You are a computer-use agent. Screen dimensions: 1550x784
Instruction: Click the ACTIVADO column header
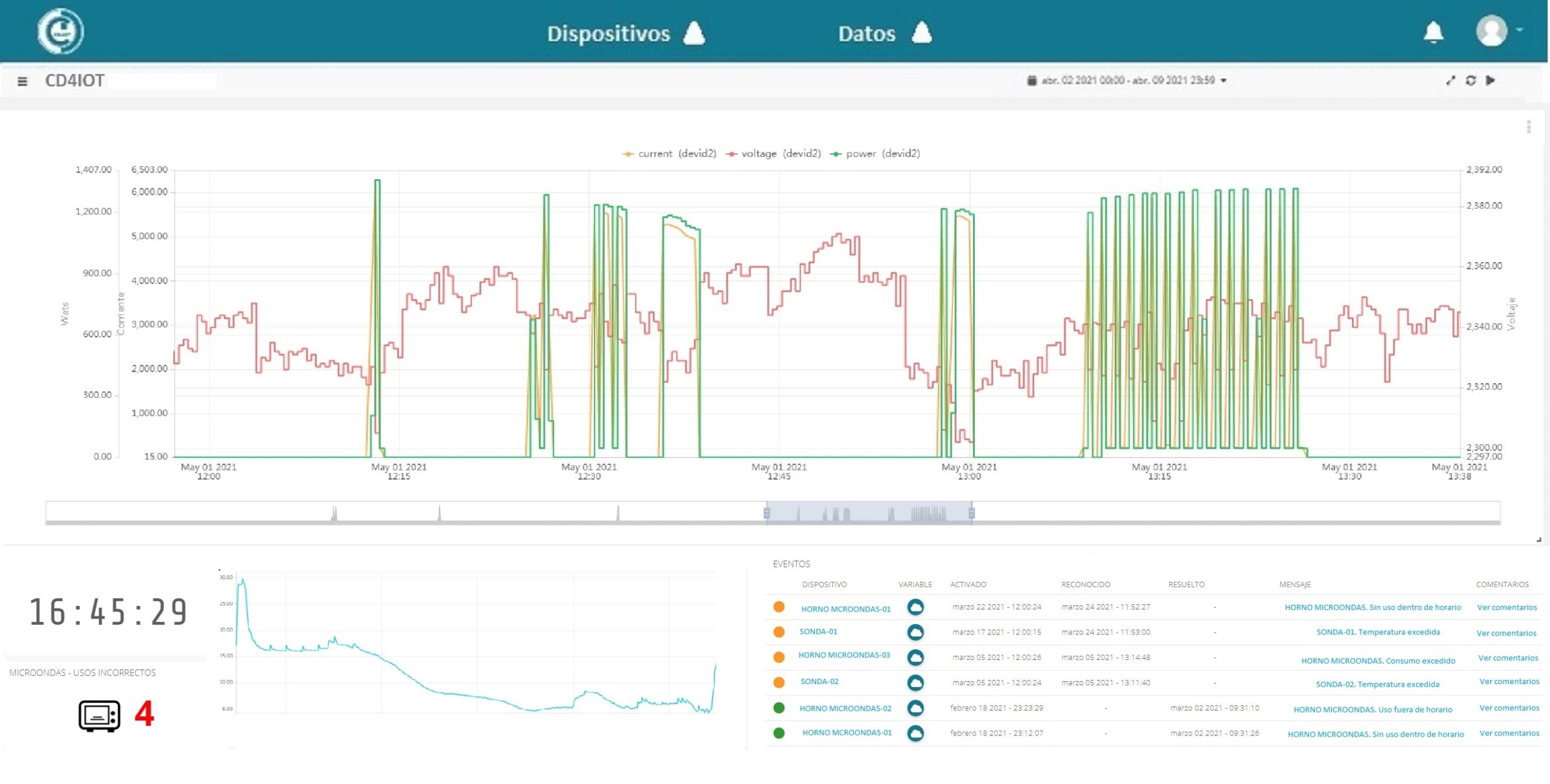[968, 585]
